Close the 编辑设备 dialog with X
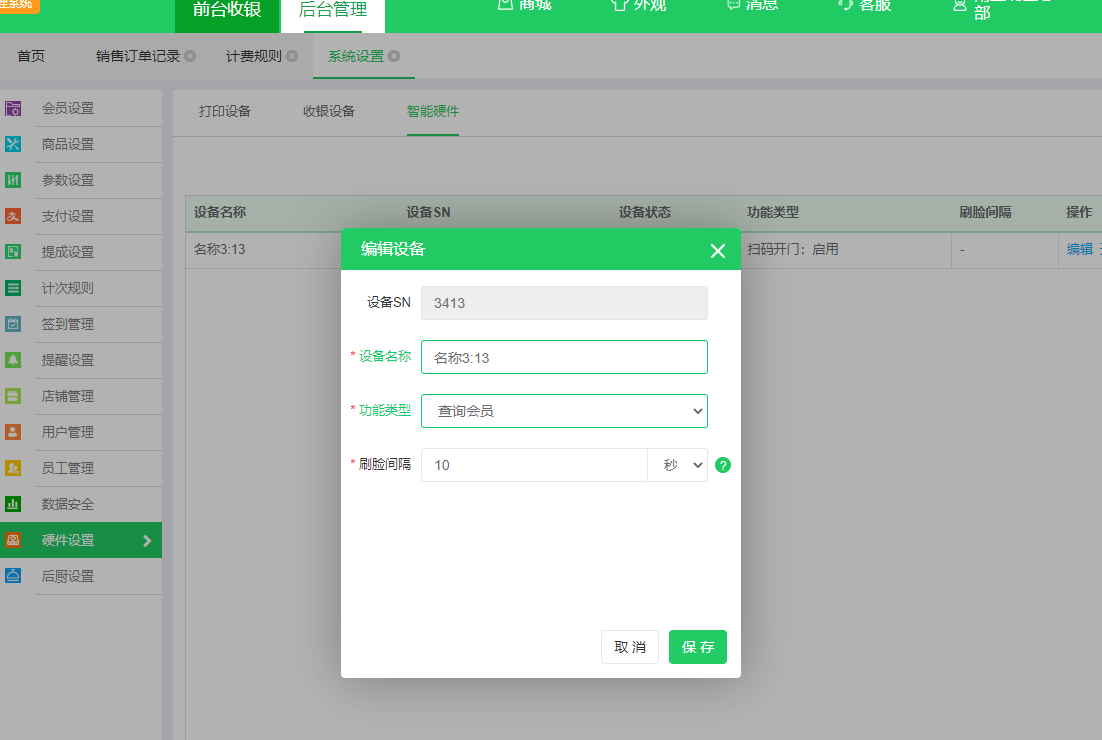 [717, 250]
